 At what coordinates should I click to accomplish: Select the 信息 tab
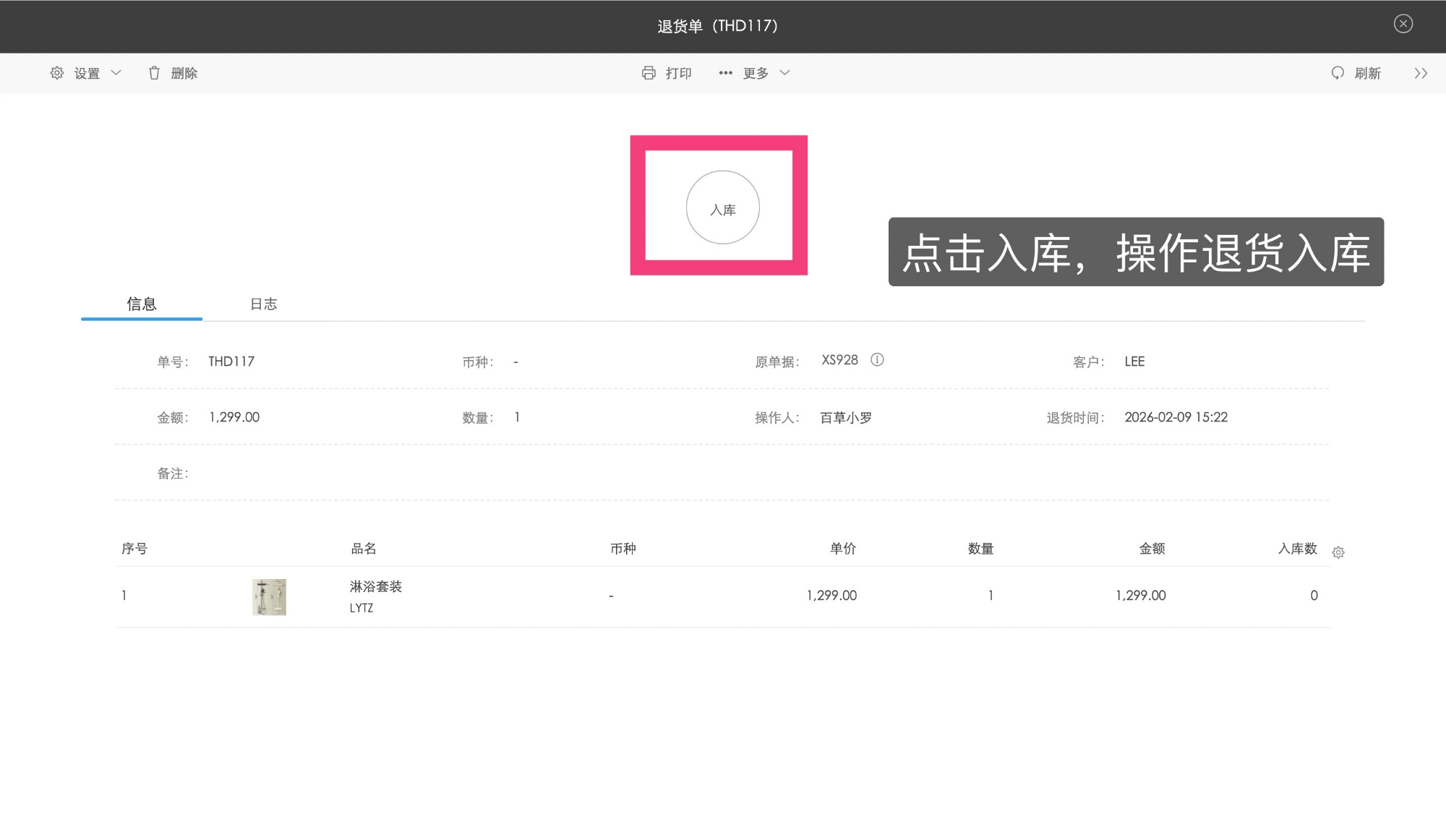[142, 304]
